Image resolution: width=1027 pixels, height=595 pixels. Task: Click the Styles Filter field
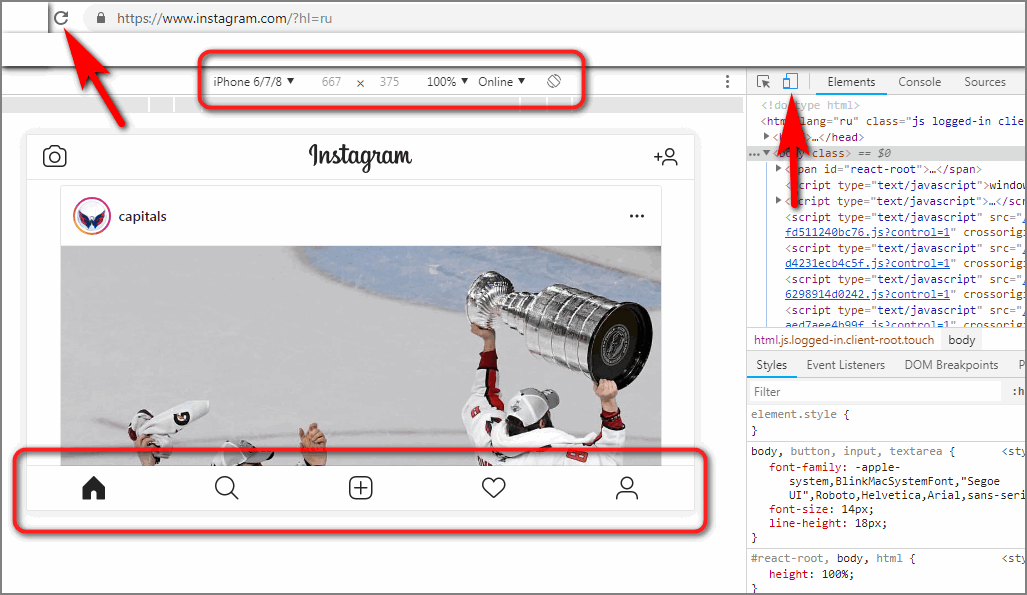[874, 392]
